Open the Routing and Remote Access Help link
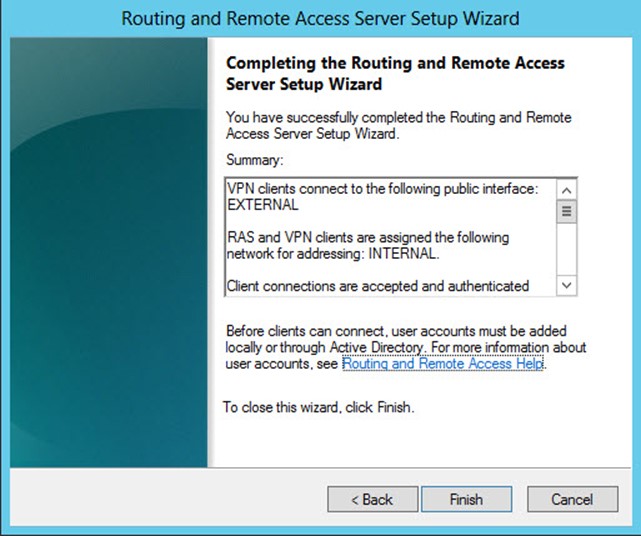641x536 pixels. [x=443, y=363]
